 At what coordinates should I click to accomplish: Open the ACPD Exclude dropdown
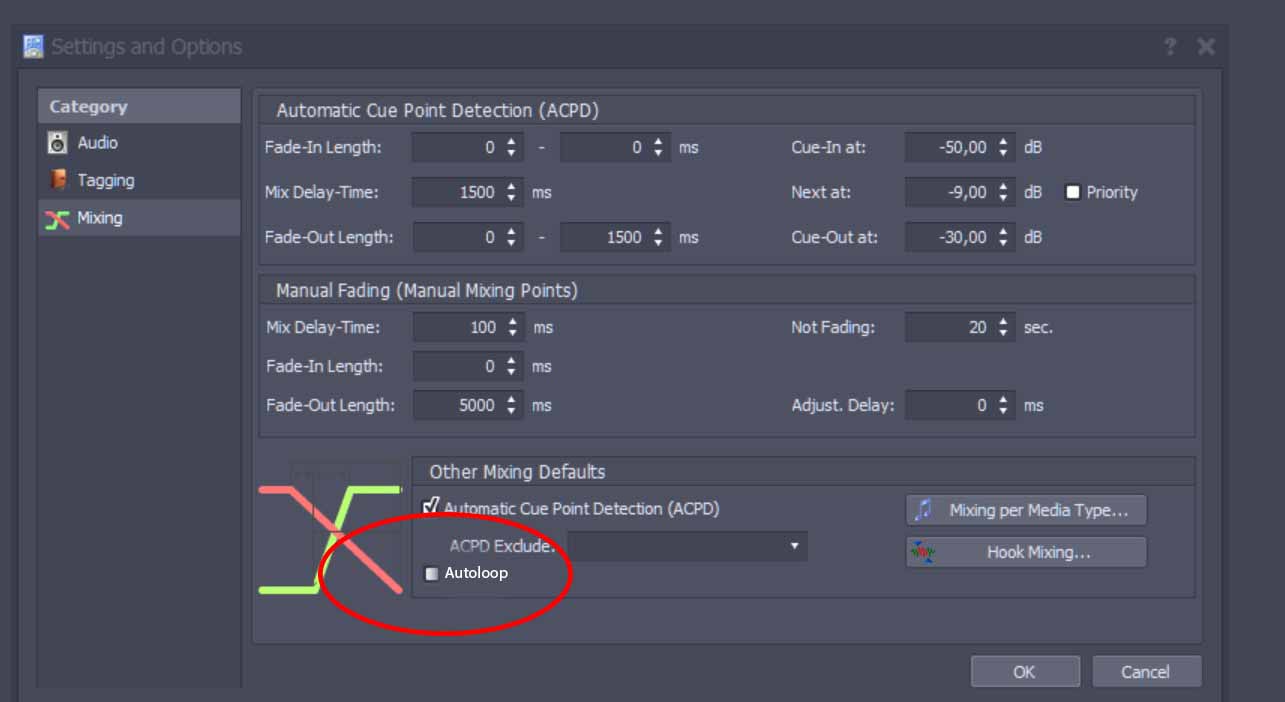point(795,546)
